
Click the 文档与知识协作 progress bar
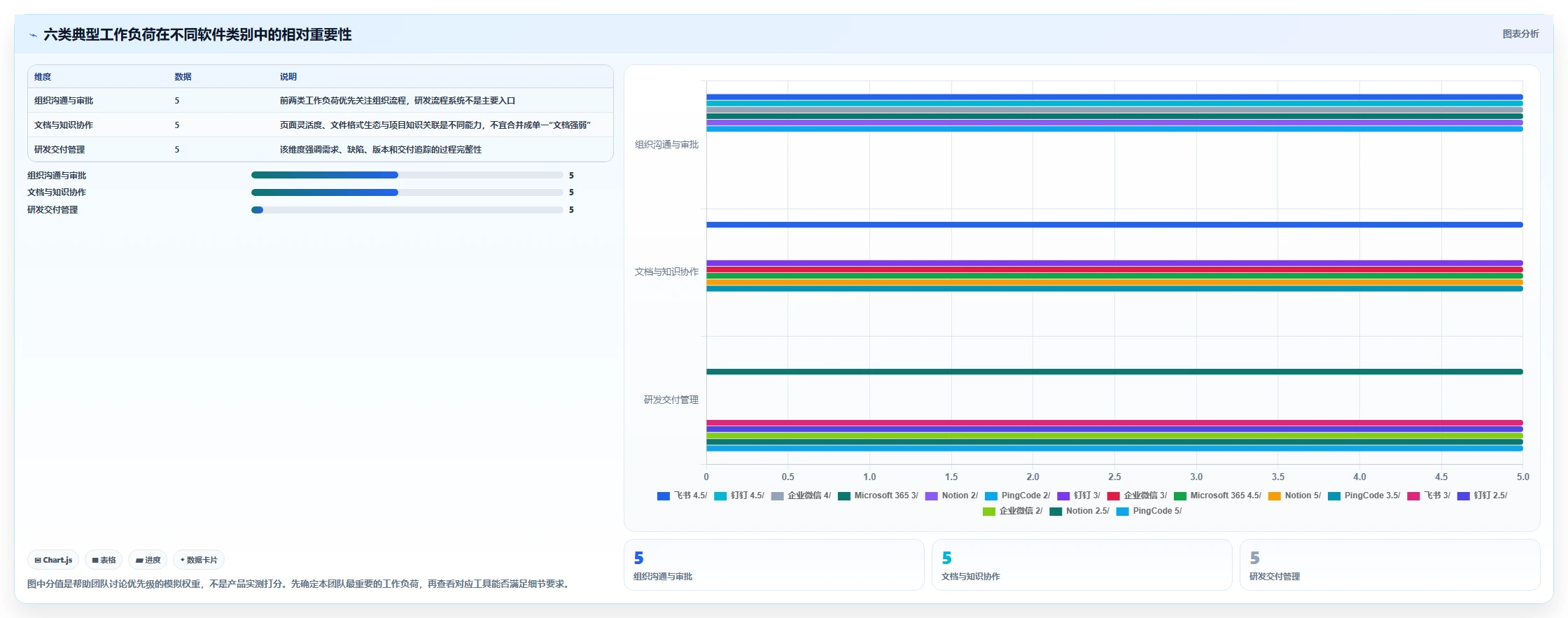[x=407, y=192]
